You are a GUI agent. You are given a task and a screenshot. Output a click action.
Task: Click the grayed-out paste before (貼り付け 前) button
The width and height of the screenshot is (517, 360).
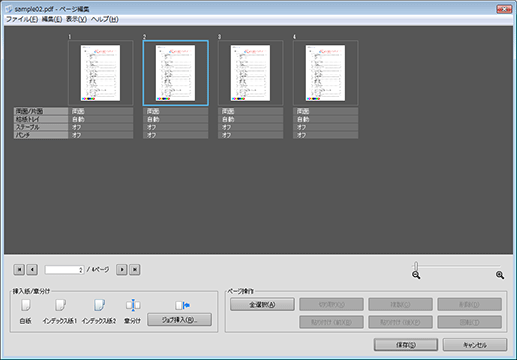[x=331, y=322]
